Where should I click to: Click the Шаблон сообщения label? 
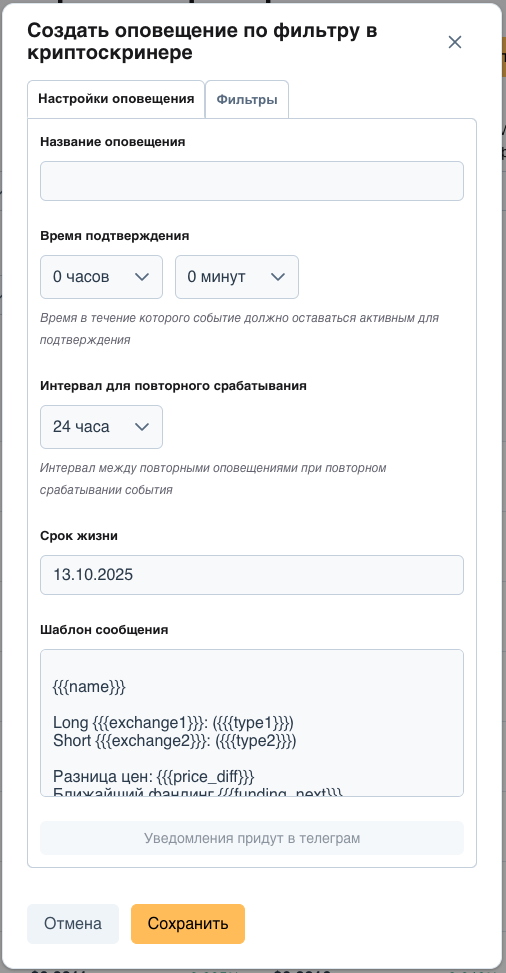pyautogui.click(x=104, y=630)
